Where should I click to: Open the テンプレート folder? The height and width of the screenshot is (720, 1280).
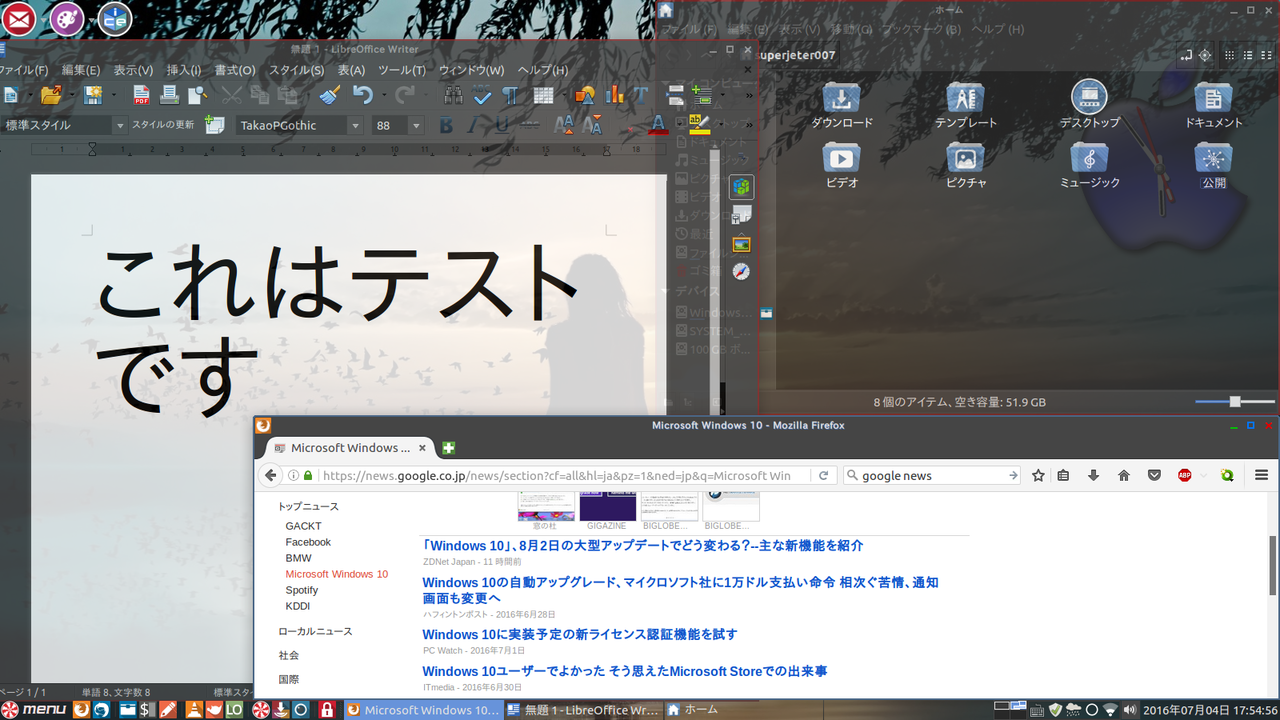(966, 106)
